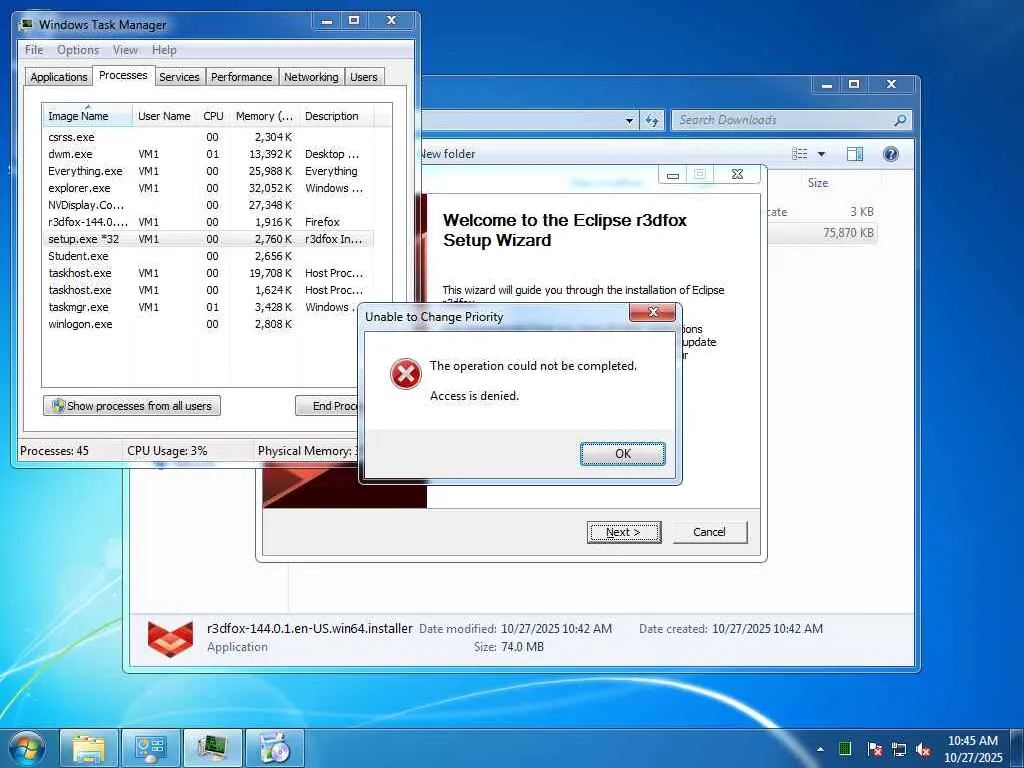The image size is (1024, 768).
Task: Select the 75,870 KB file row in Explorer
Action: 822,232
